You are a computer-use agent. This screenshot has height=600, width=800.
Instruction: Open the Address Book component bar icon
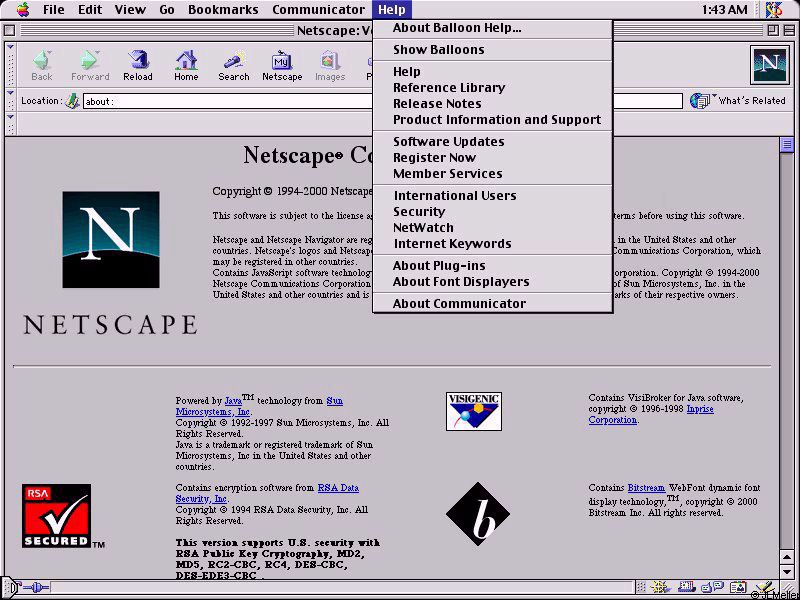point(737,587)
